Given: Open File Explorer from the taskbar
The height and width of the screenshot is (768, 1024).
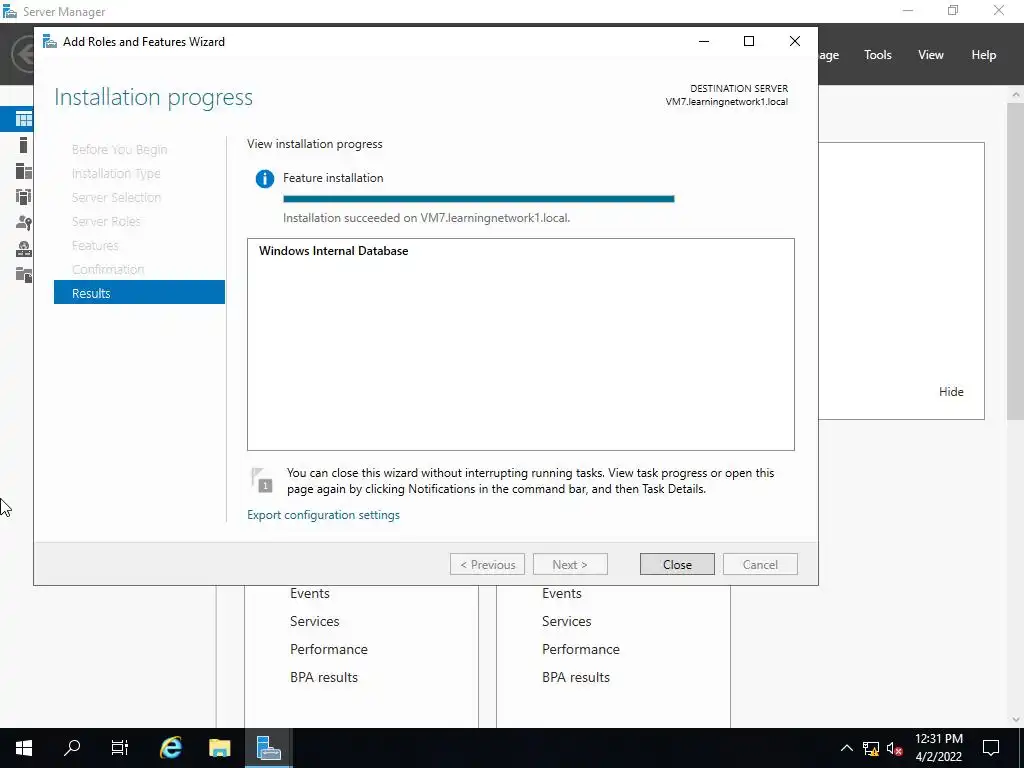Looking at the screenshot, I should 219,748.
